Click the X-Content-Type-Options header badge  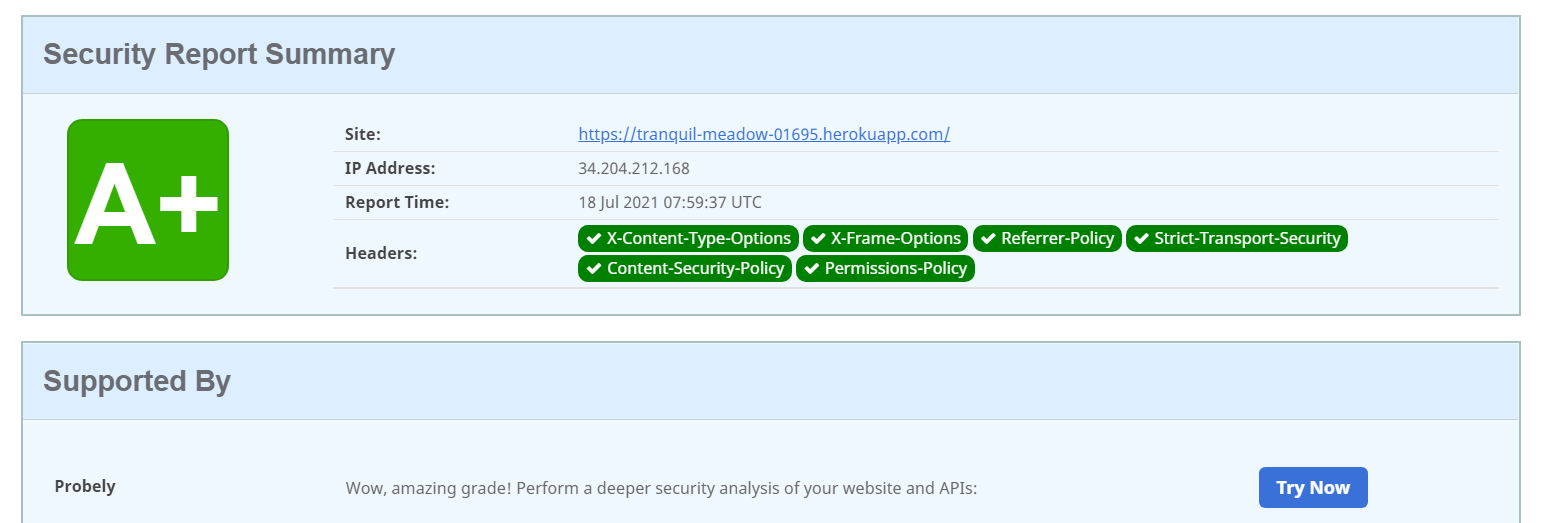(x=688, y=238)
